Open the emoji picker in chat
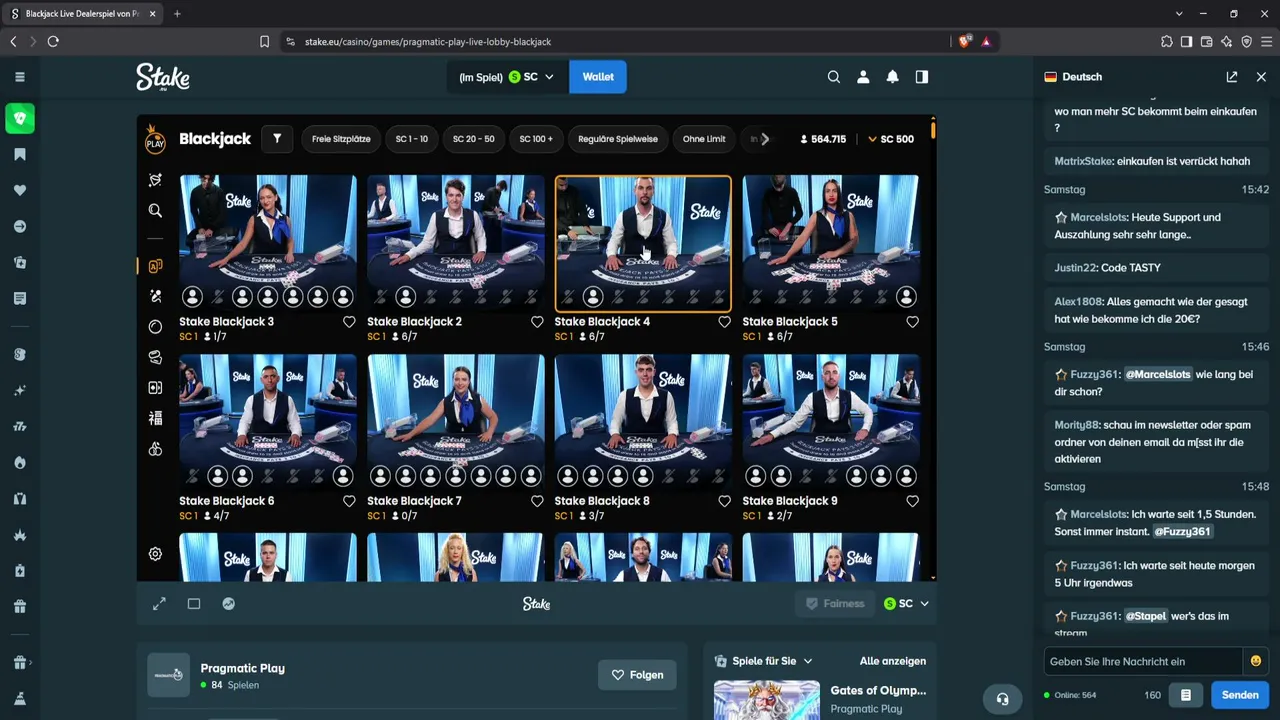 coord(1256,661)
